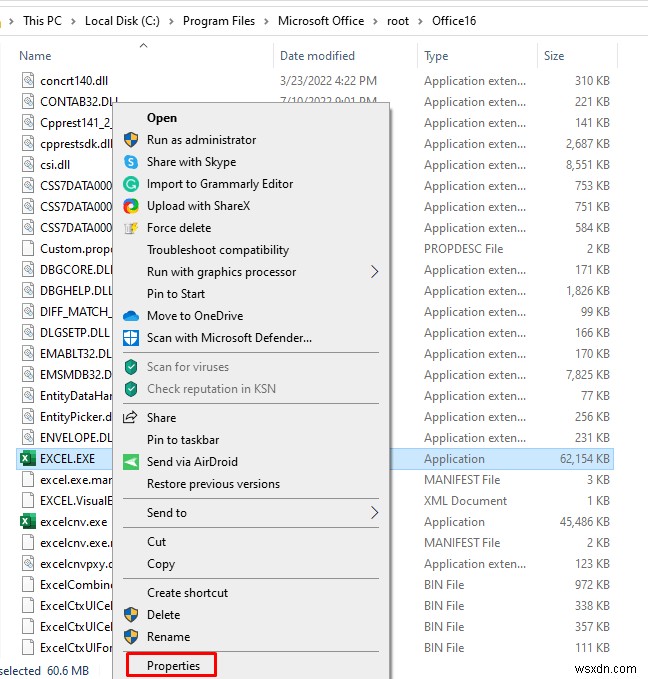This screenshot has height=679, width=648.
Task: Click the shield icon beside Run as administrator
Action: tap(131, 140)
